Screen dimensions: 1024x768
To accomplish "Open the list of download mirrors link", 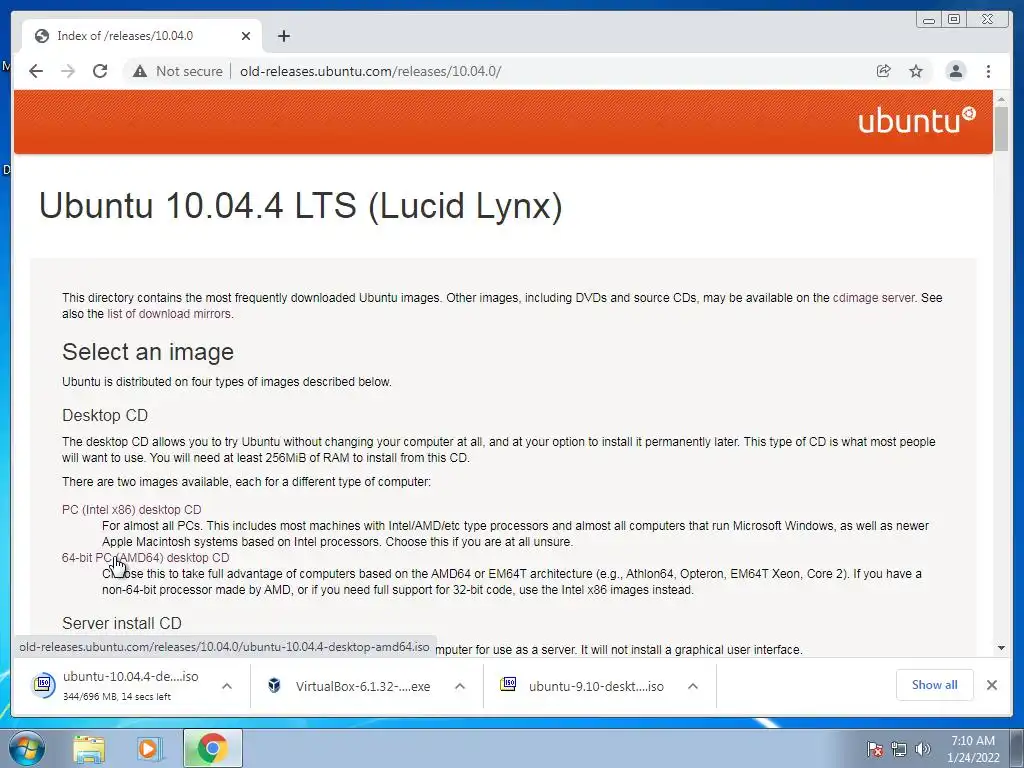I will (x=168, y=314).
